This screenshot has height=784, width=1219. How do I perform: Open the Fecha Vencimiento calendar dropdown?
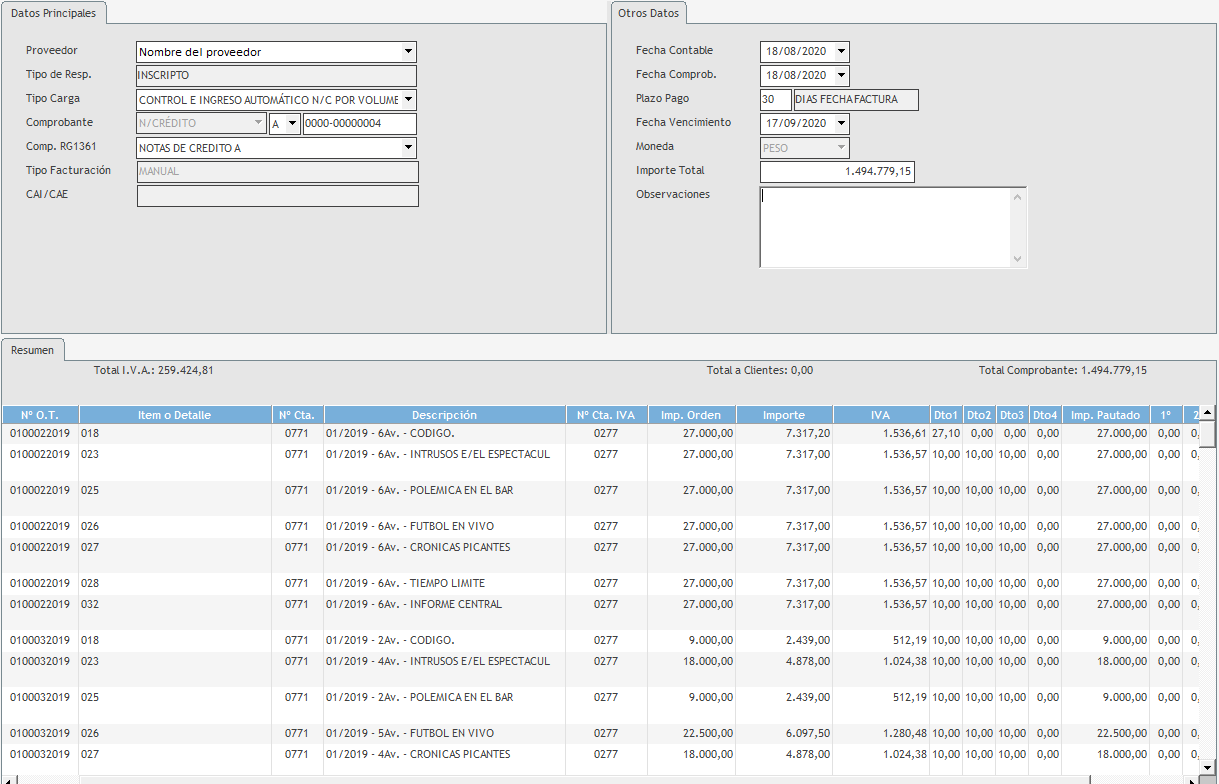point(841,124)
